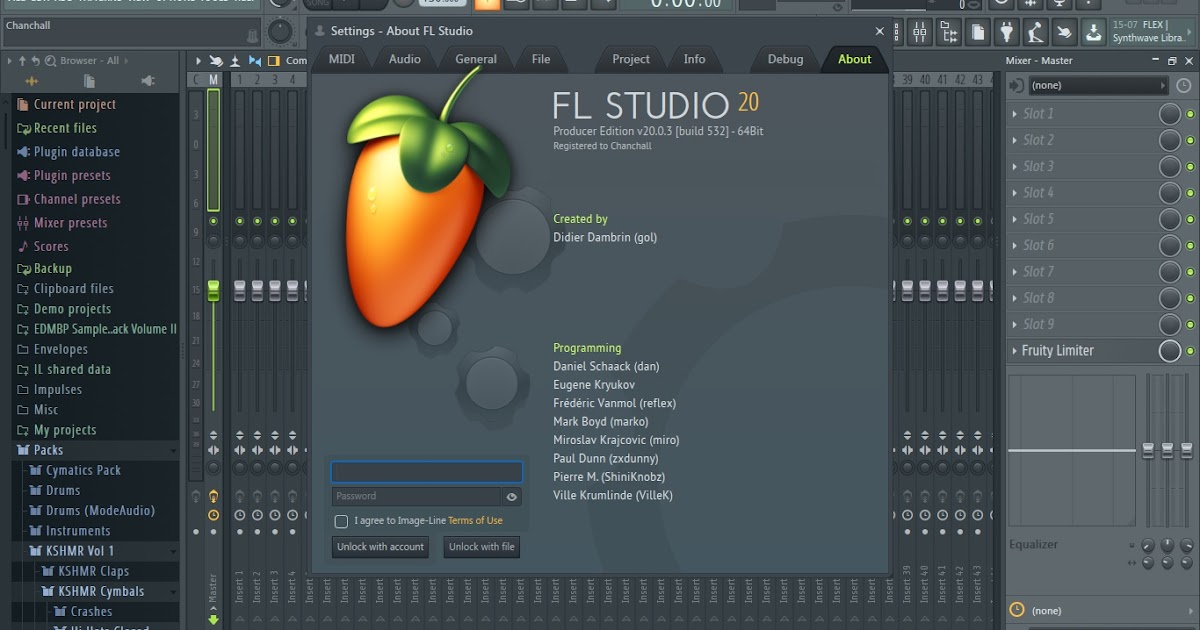Viewport: 1200px width, 630px height.
Task: Click the browser undo-arrow icon
Action: tap(35, 61)
